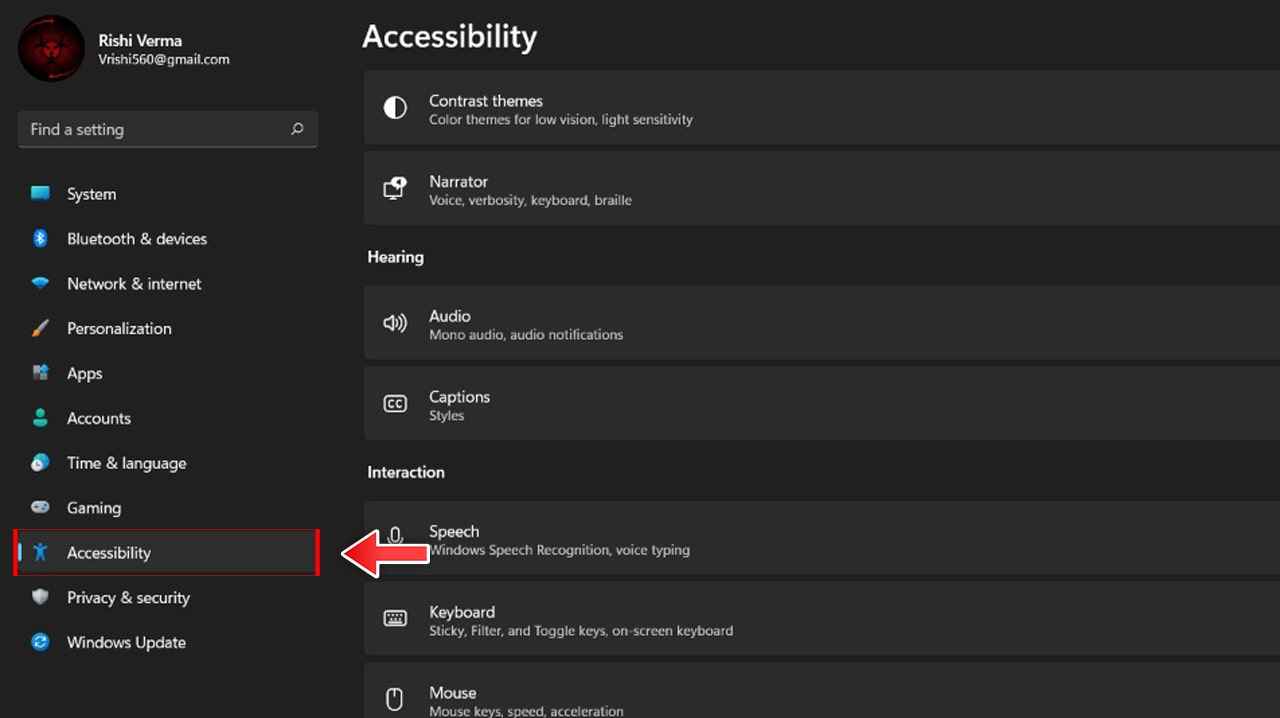
Task: Open Mouse keys settings
Action: [x=822, y=690]
